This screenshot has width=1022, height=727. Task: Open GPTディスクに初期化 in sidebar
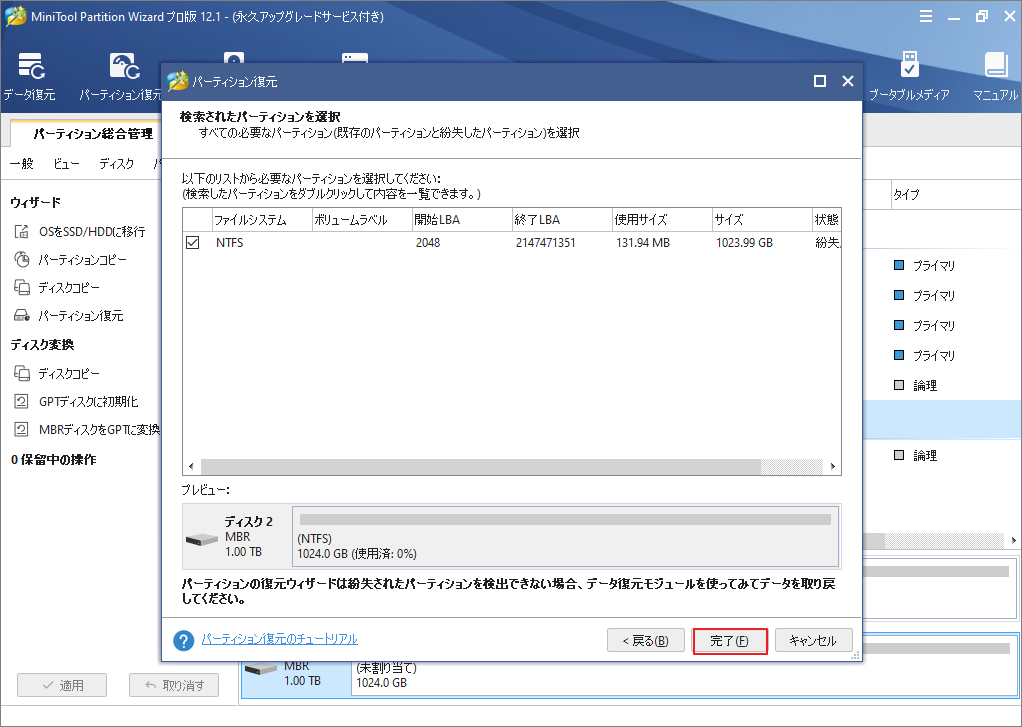coord(87,401)
